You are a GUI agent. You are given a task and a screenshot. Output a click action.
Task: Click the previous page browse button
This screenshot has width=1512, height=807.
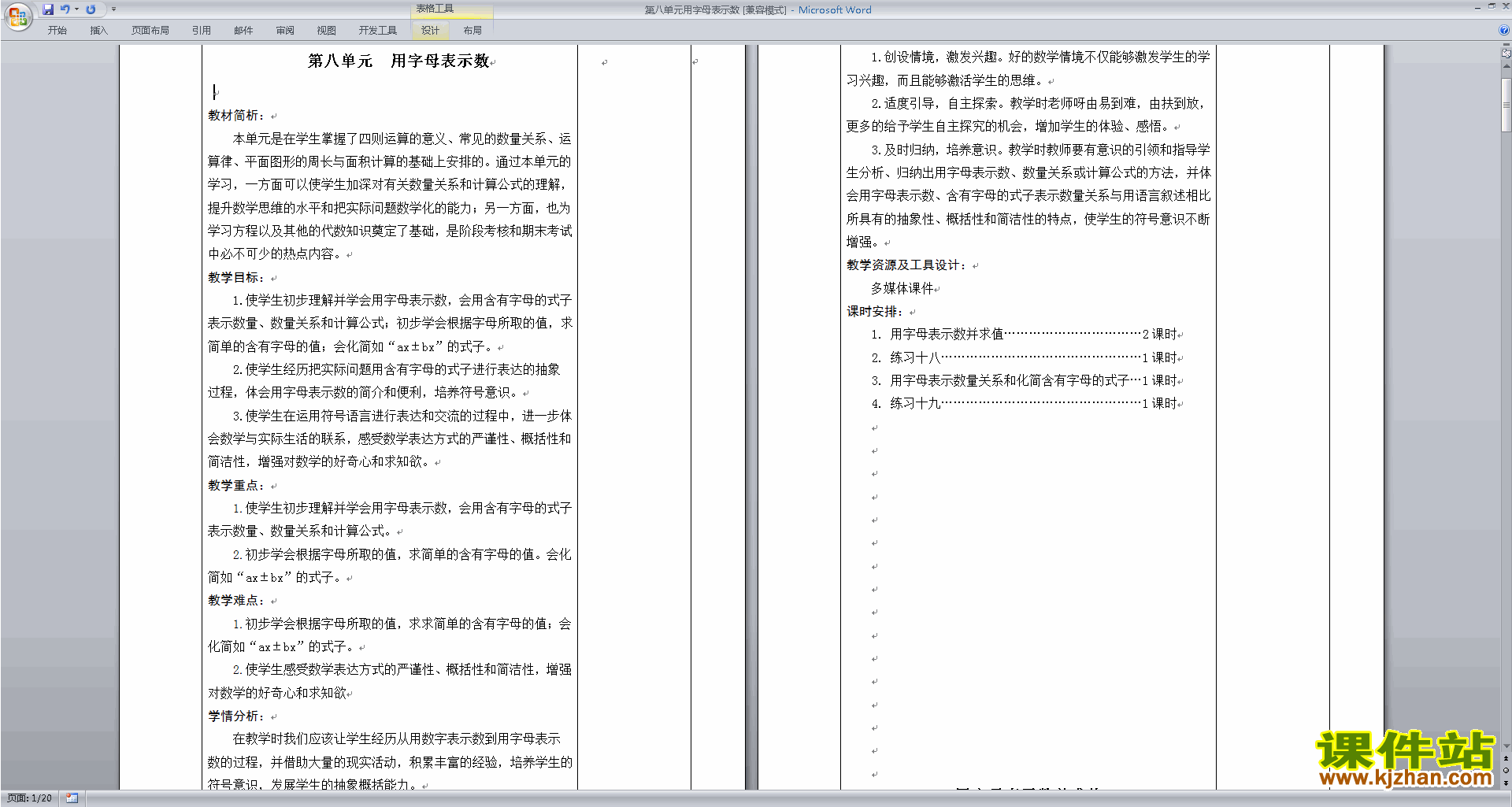(x=1506, y=758)
